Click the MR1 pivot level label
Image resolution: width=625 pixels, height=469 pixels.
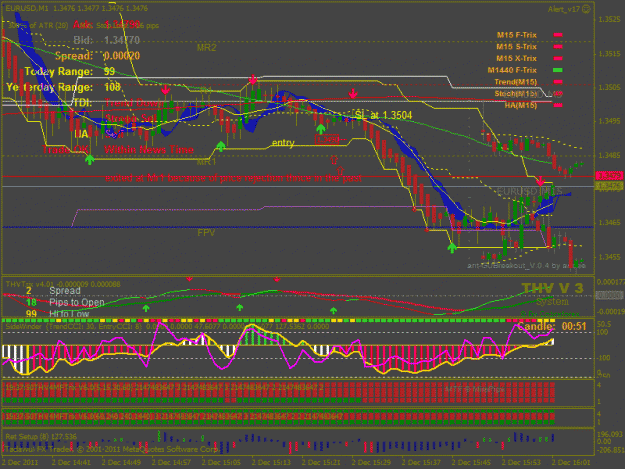tap(206, 162)
